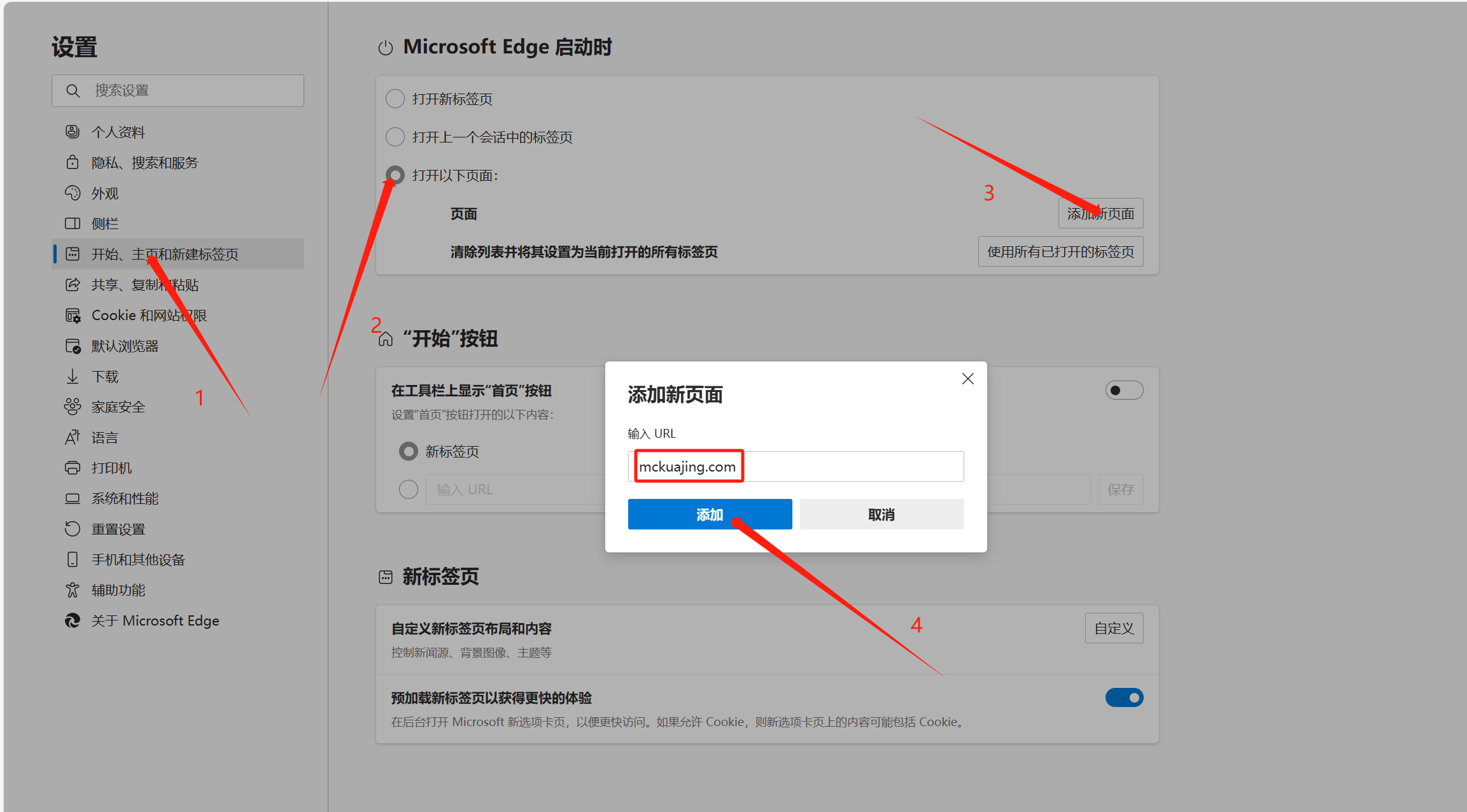
Task: Click the URL input field containing mckuajing.com
Action: click(796, 466)
